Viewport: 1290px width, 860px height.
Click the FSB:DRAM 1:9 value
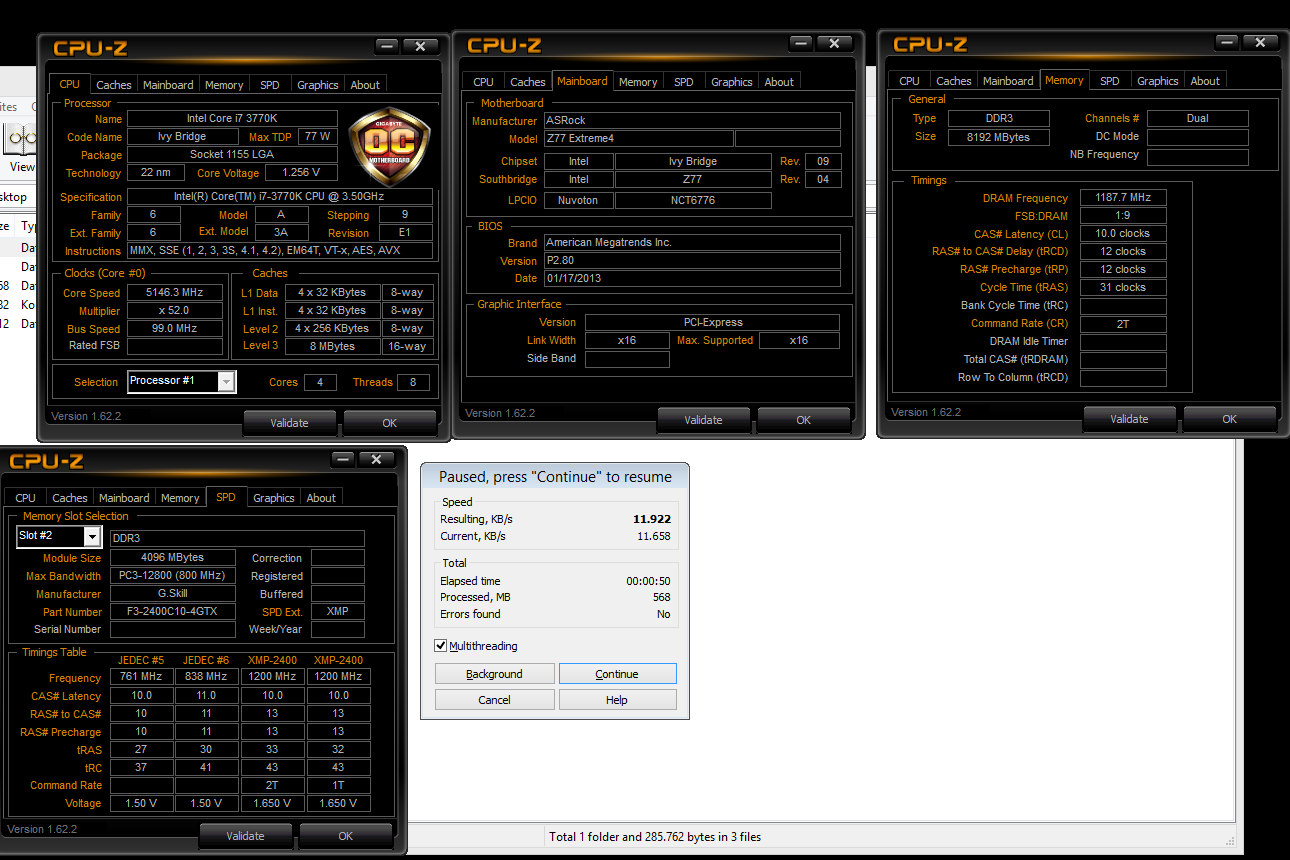1123,215
